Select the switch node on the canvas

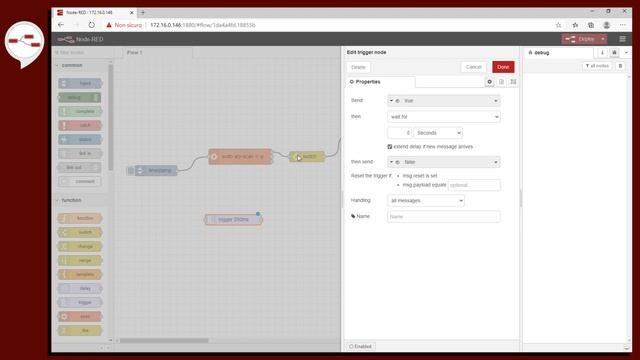(307, 157)
